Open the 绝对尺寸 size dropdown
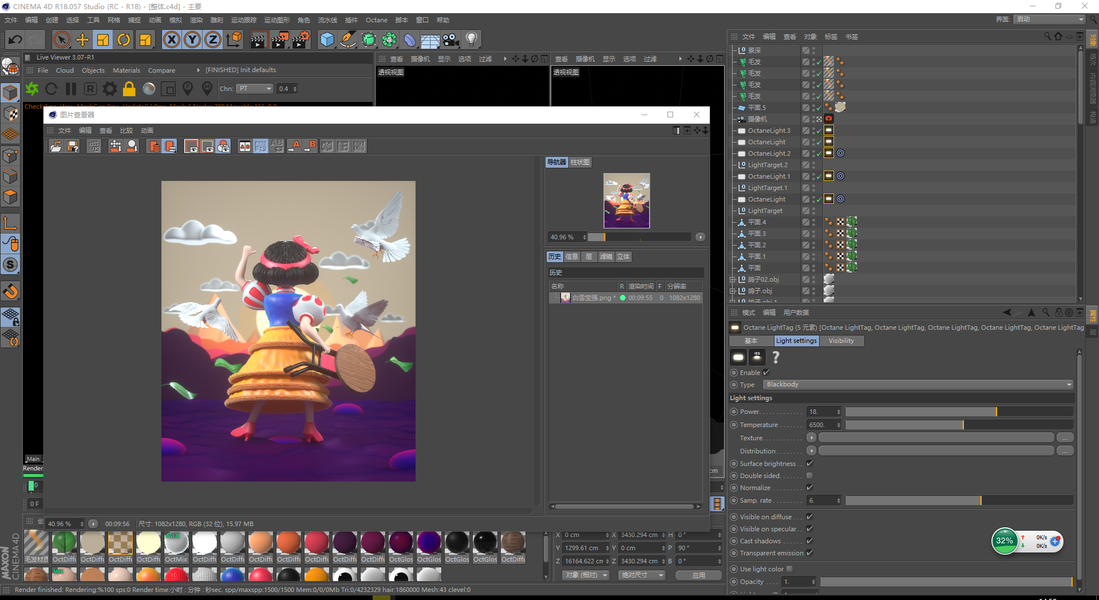The height and width of the screenshot is (600, 1099). tap(642, 575)
